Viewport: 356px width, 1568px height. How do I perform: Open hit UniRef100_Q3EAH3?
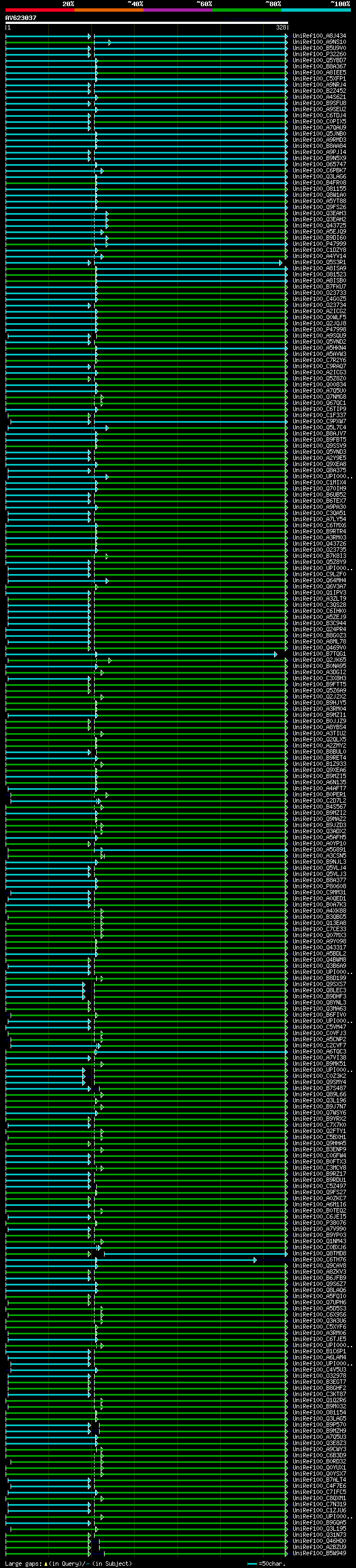[319, 213]
